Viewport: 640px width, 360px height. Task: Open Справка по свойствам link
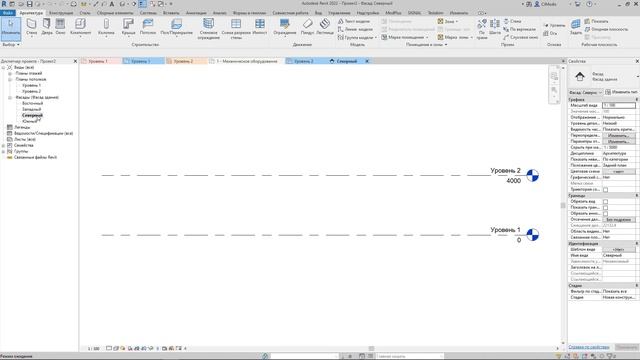[x=589, y=347]
